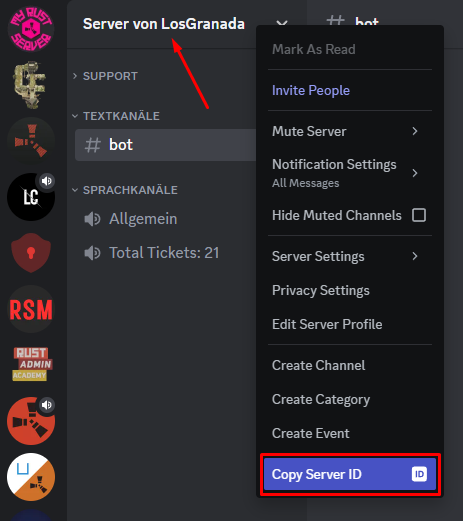Click Copy Server ID
Viewport: 463px width, 521px height.
350,474
